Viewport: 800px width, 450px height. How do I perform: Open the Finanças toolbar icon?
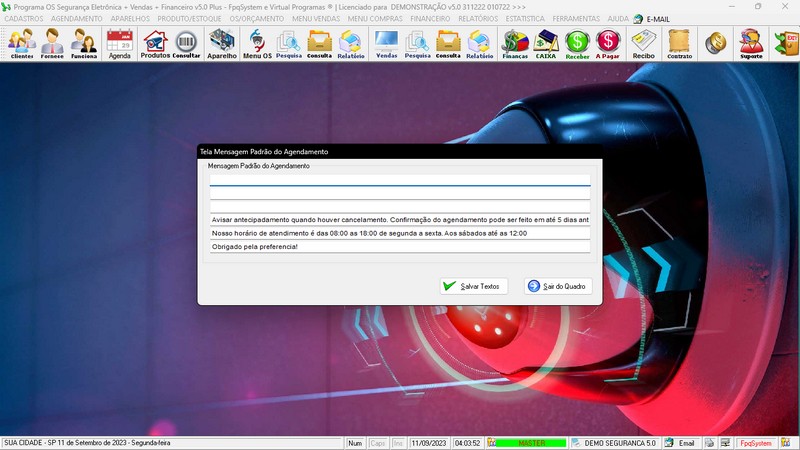514,43
